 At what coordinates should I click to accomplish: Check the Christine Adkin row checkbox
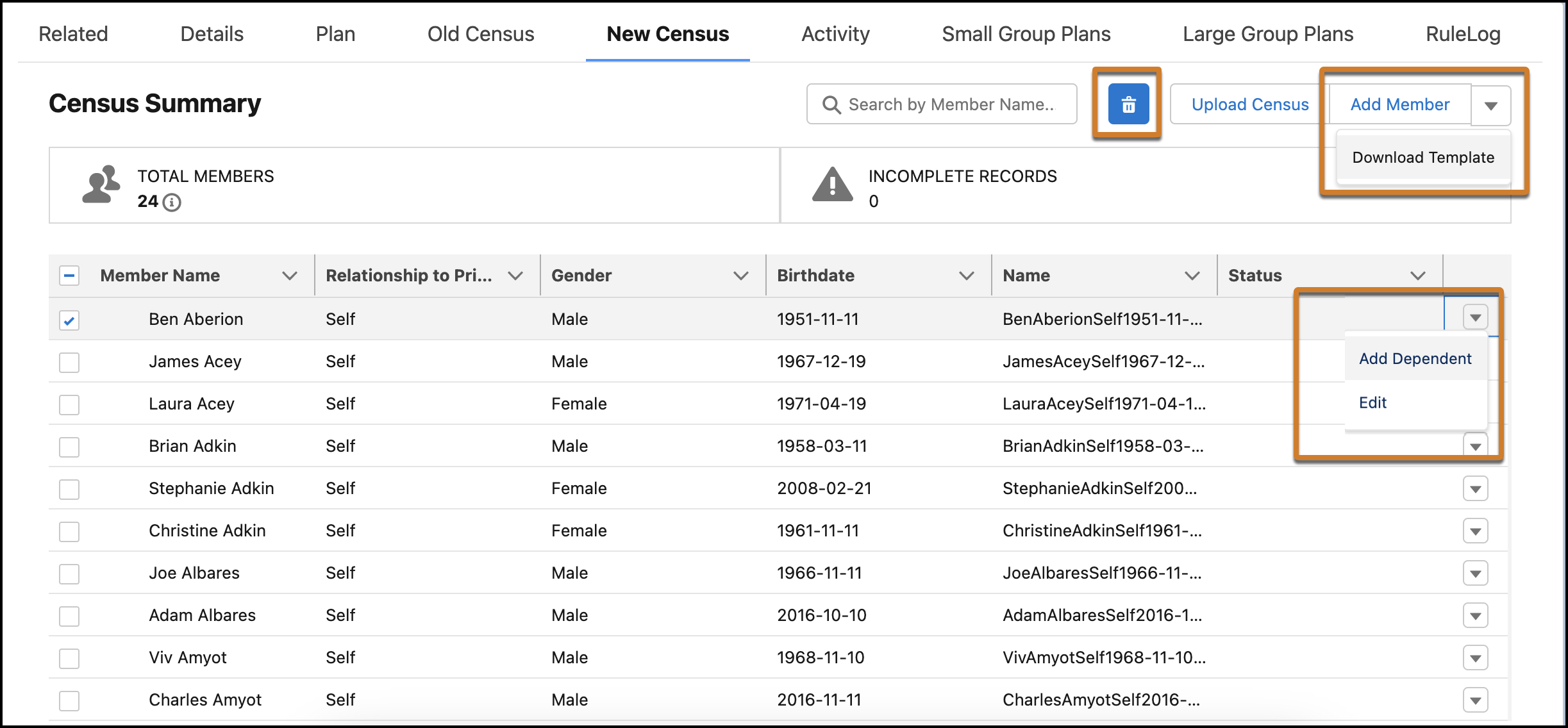(69, 531)
